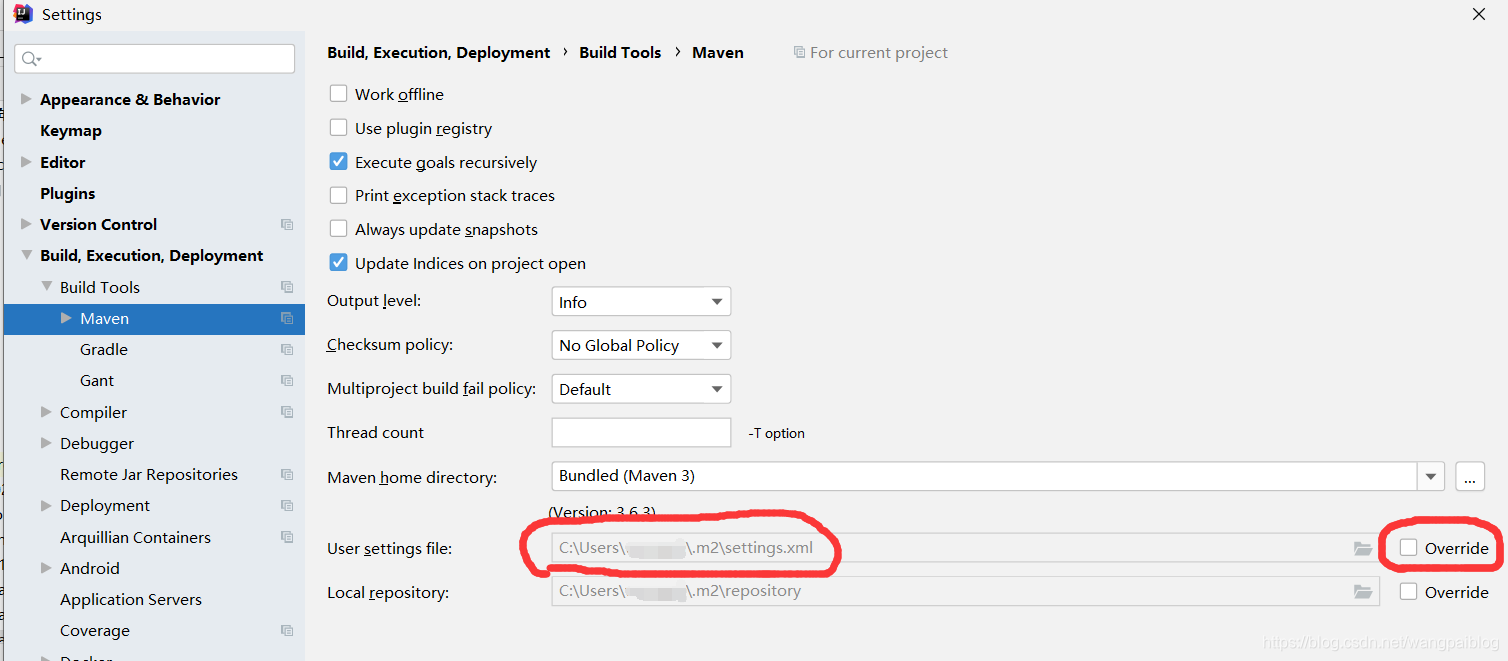Click project-level icon beside Gant

(287, 381)
